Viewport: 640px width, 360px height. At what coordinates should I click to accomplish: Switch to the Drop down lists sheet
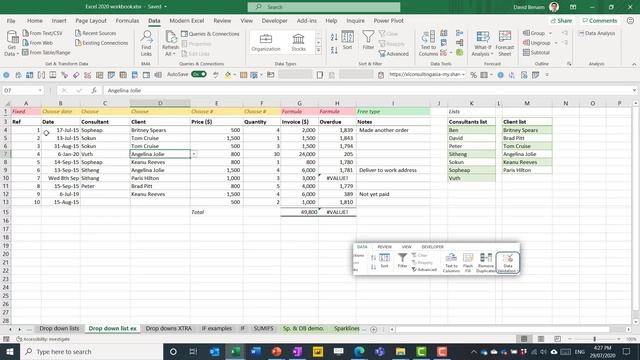pos(59,328)
